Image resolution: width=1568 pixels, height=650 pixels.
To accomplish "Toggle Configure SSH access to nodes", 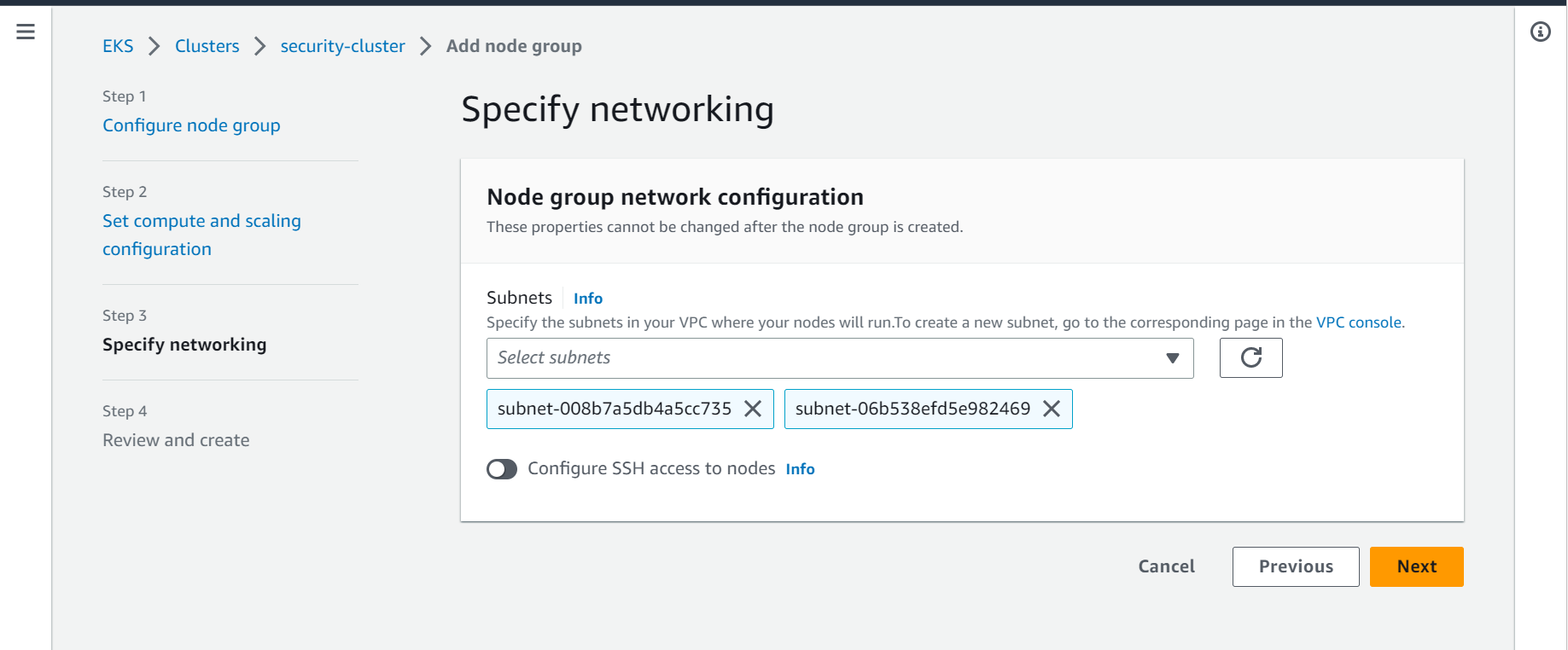I will pyautogui.click(x=502, y=469).
